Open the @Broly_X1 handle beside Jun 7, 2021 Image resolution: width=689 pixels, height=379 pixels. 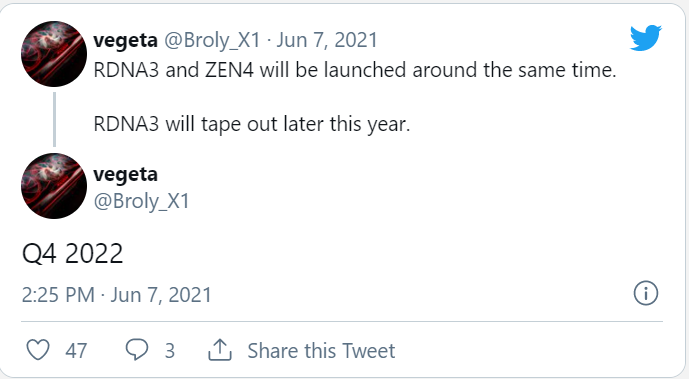[x=212, y=40]
